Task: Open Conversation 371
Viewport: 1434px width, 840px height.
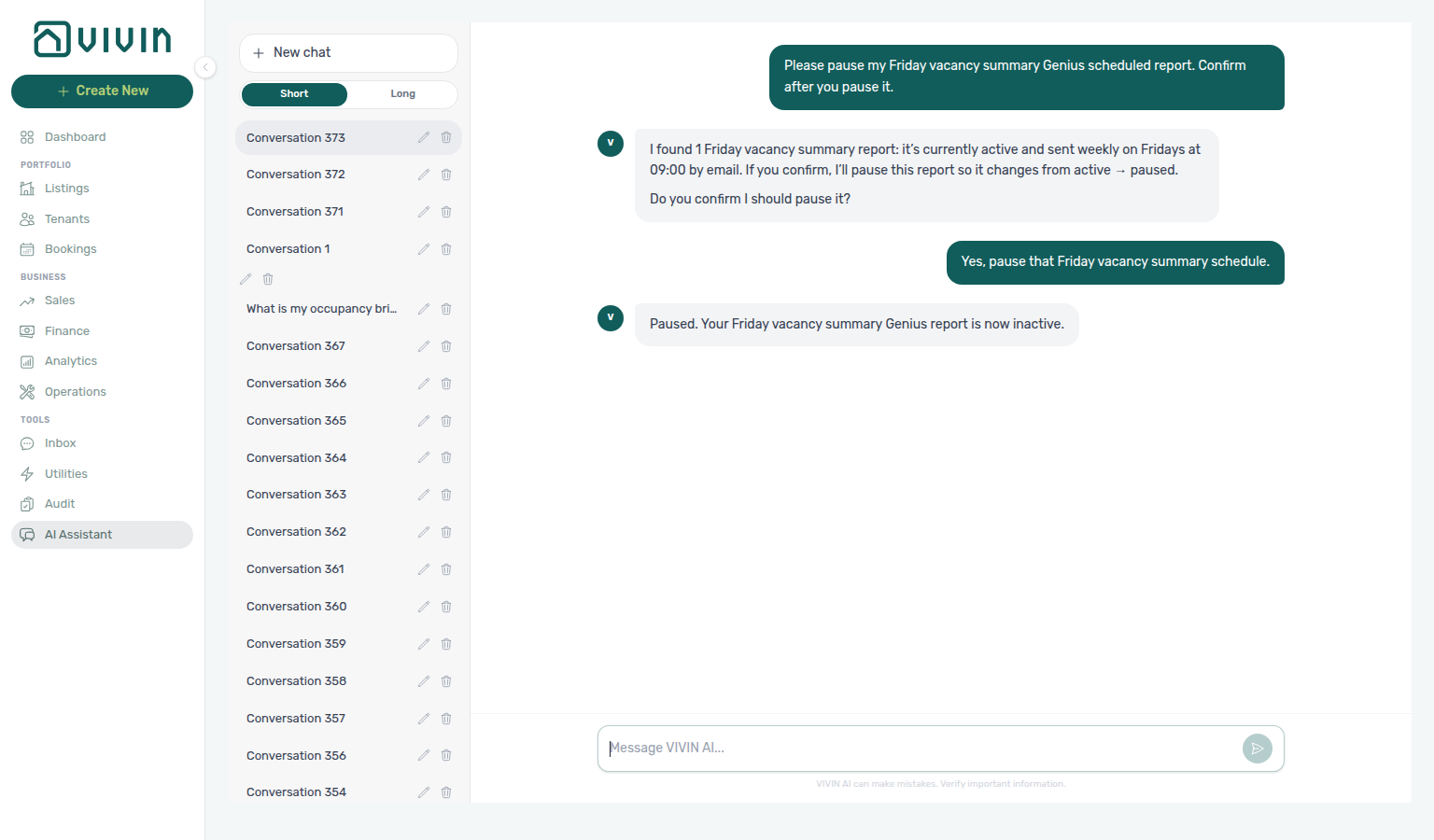Action: click(348, 212)
